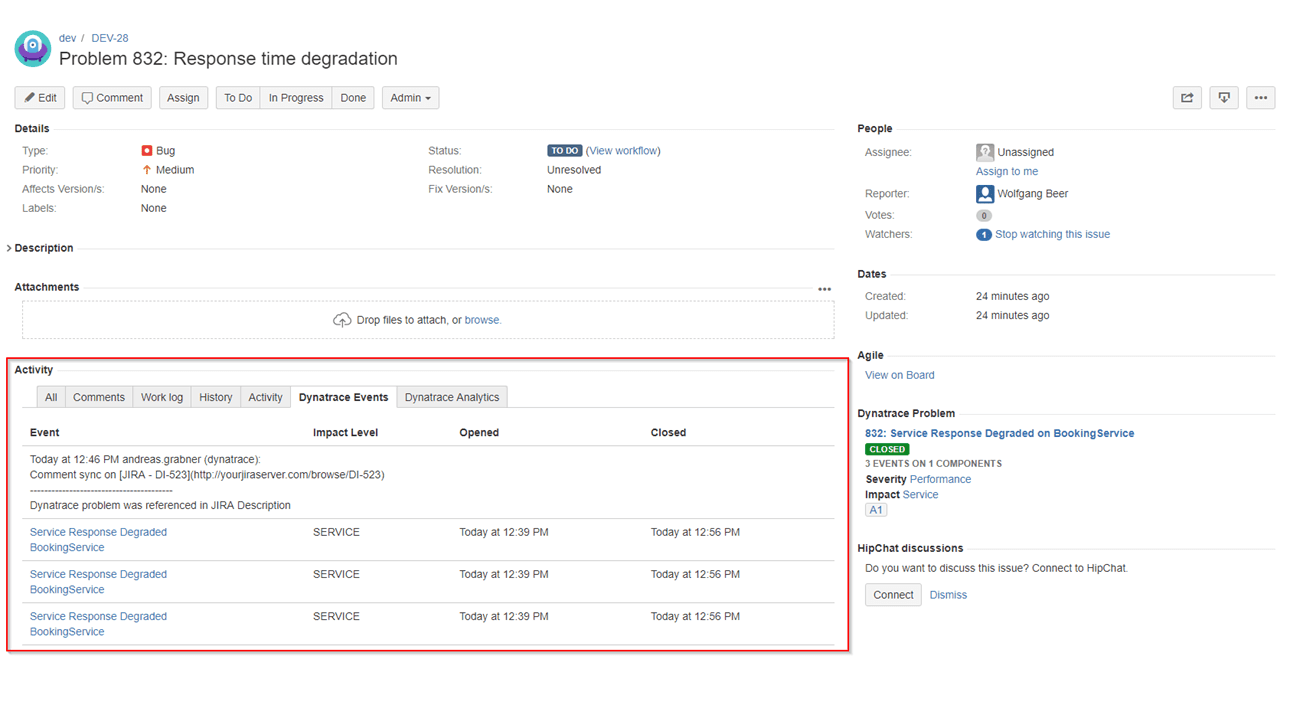
Task: Click the upload cloud icon in attachments
Action: [342, 320]
